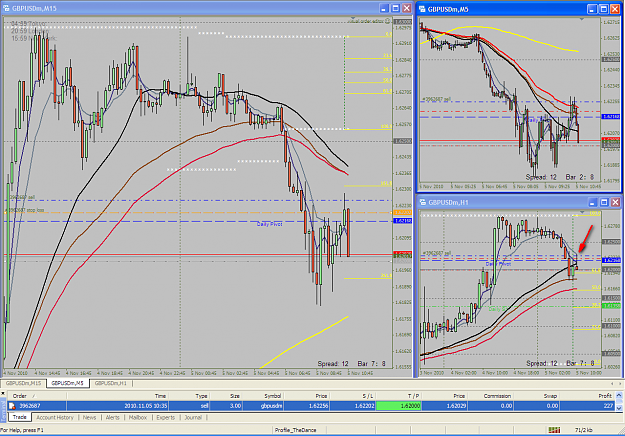
Task: Sort orders by the Swap column header
Action: coord(537,396)
